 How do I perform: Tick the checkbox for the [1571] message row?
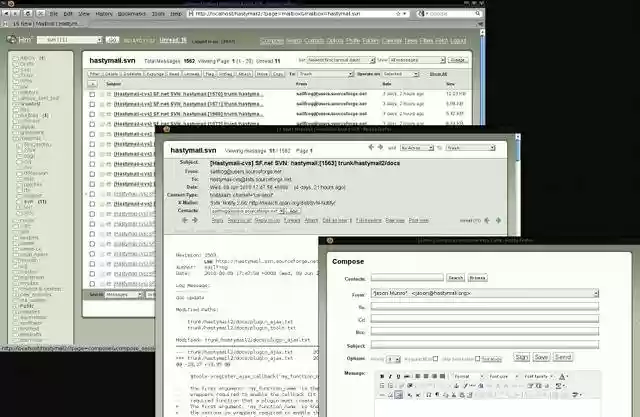click(92, 104)
